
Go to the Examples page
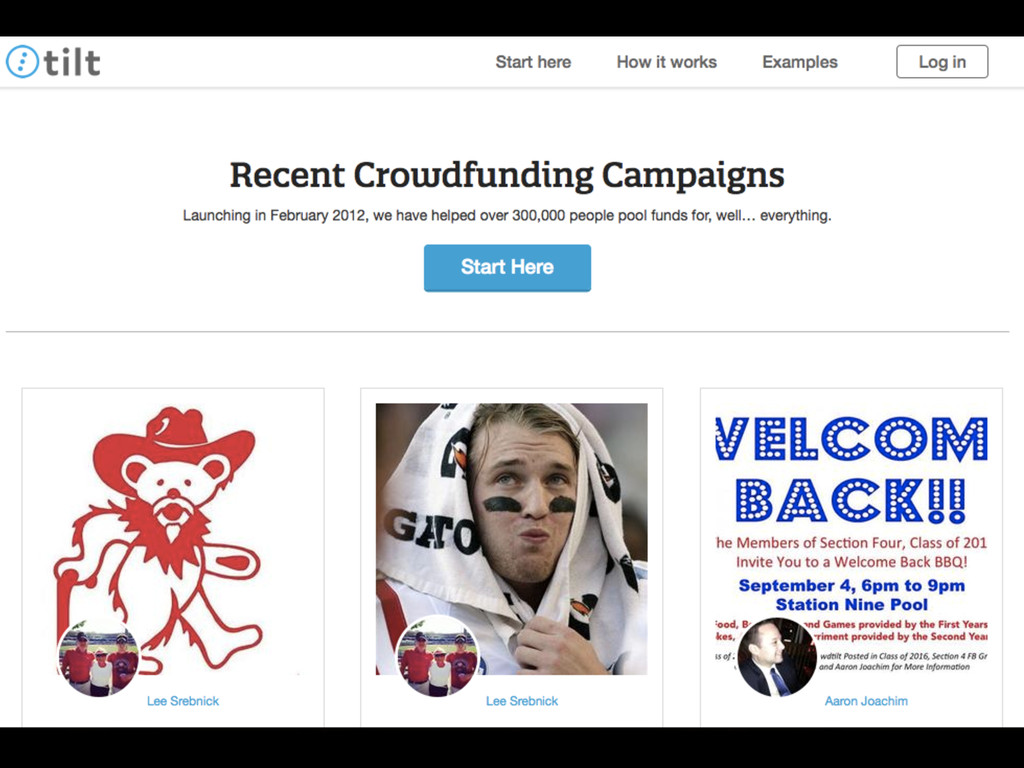[x=799, y=62]
